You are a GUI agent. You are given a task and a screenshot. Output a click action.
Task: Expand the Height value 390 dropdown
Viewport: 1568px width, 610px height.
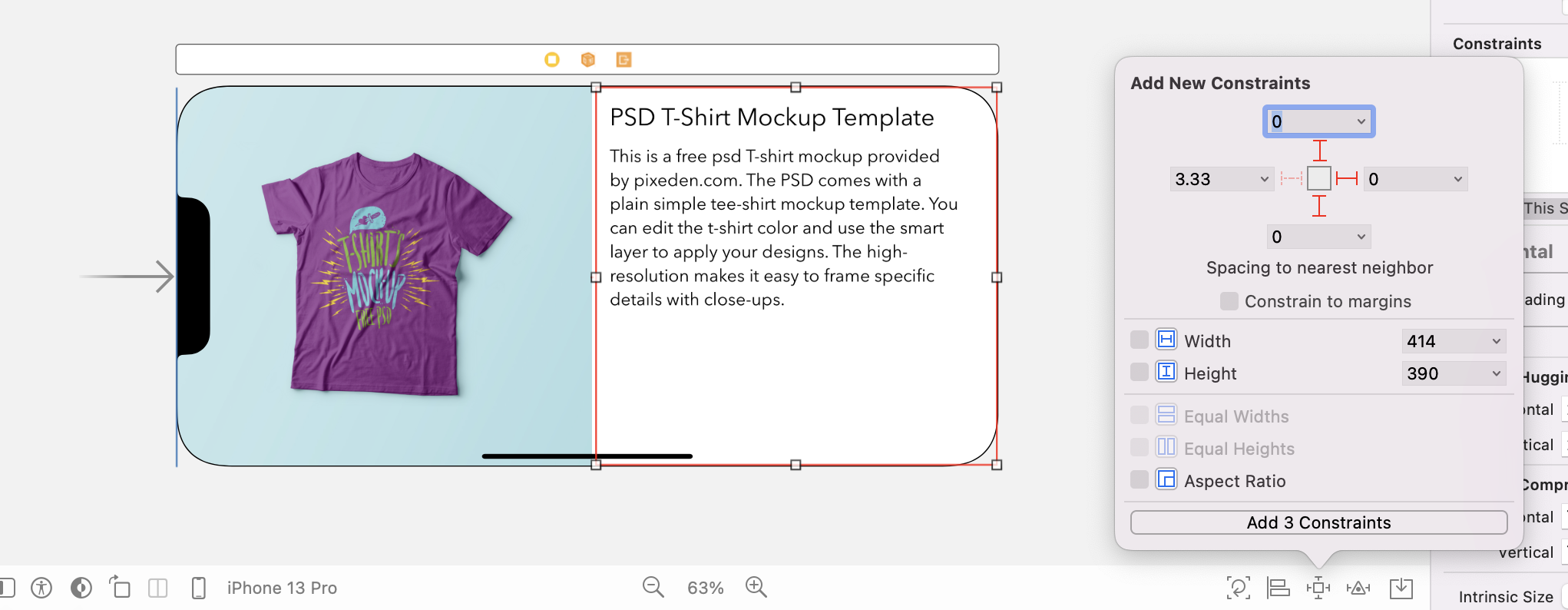pos(1496,373)
